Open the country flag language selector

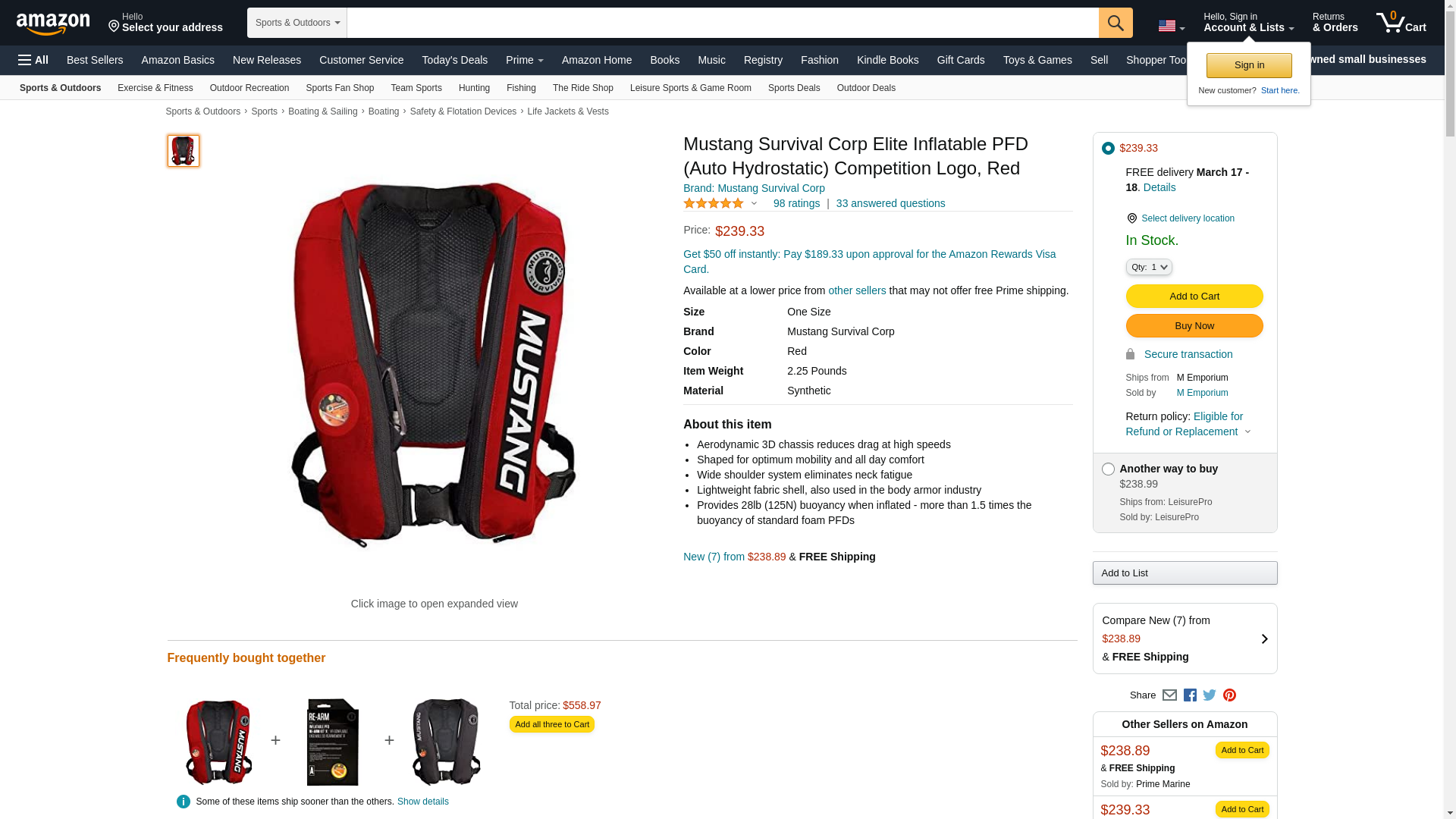[1171, 27]
